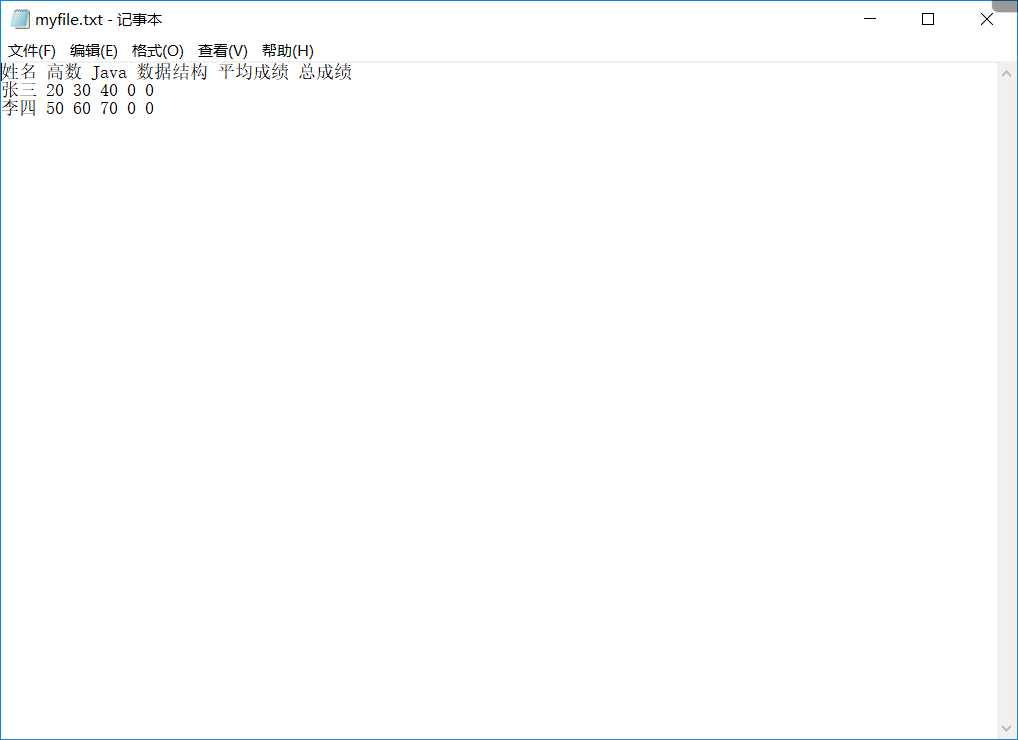
Task: Open the 格式(O) menu
Action: click(157, 51)
